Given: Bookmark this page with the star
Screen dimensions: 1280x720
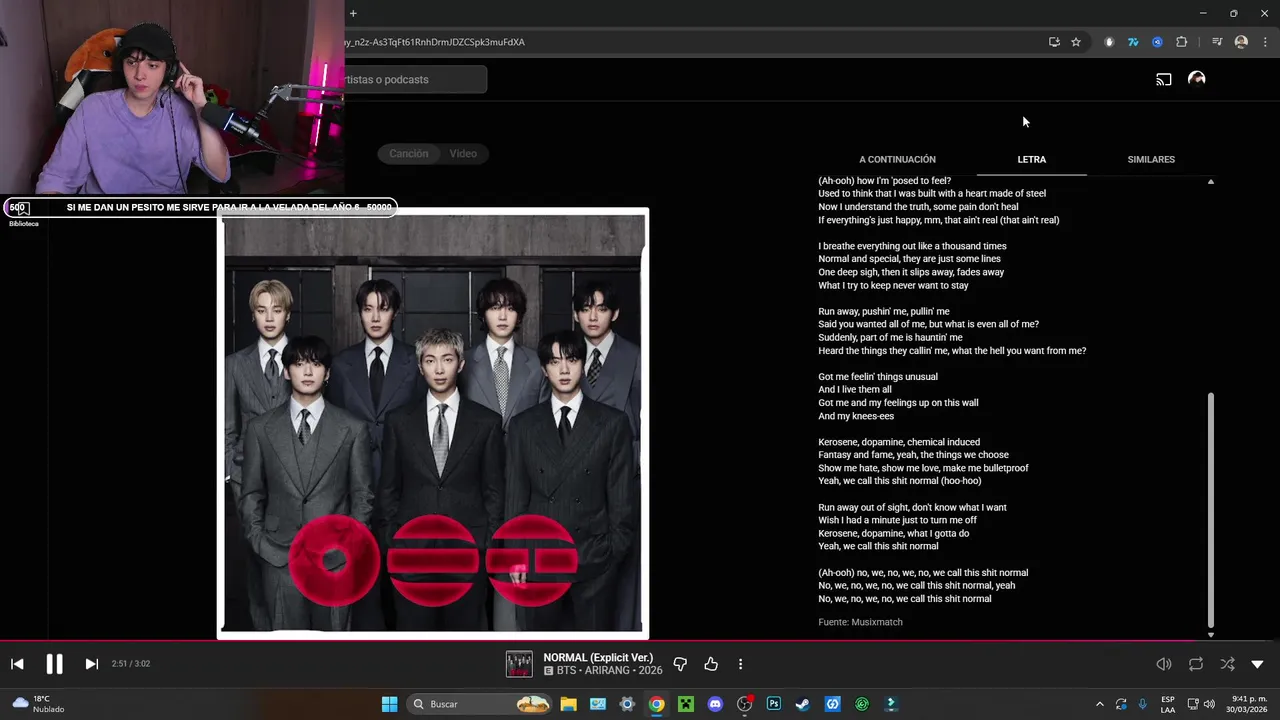Looking at the screenshot, I should point(1076,42).
